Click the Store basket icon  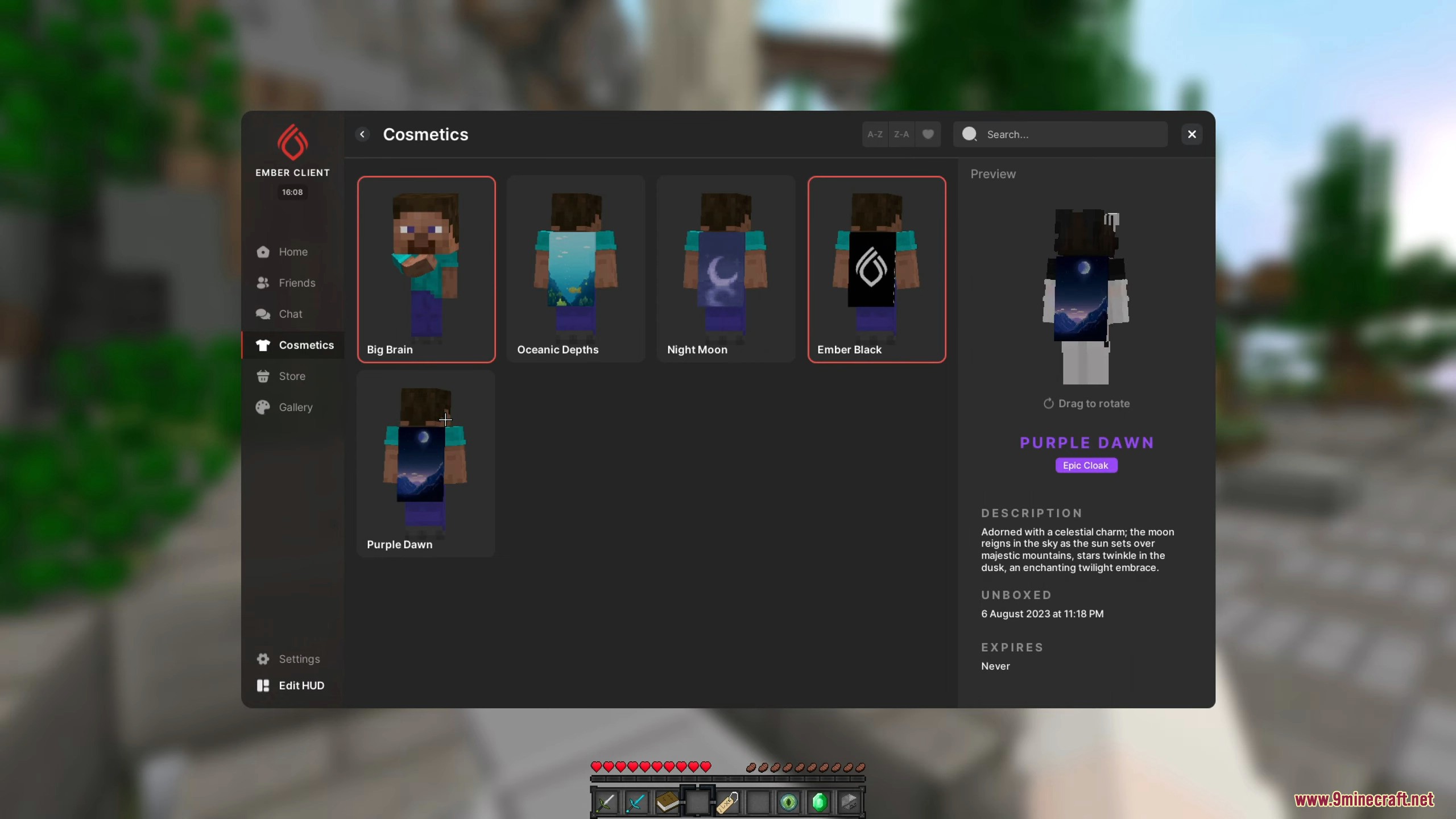click(263, 377)
